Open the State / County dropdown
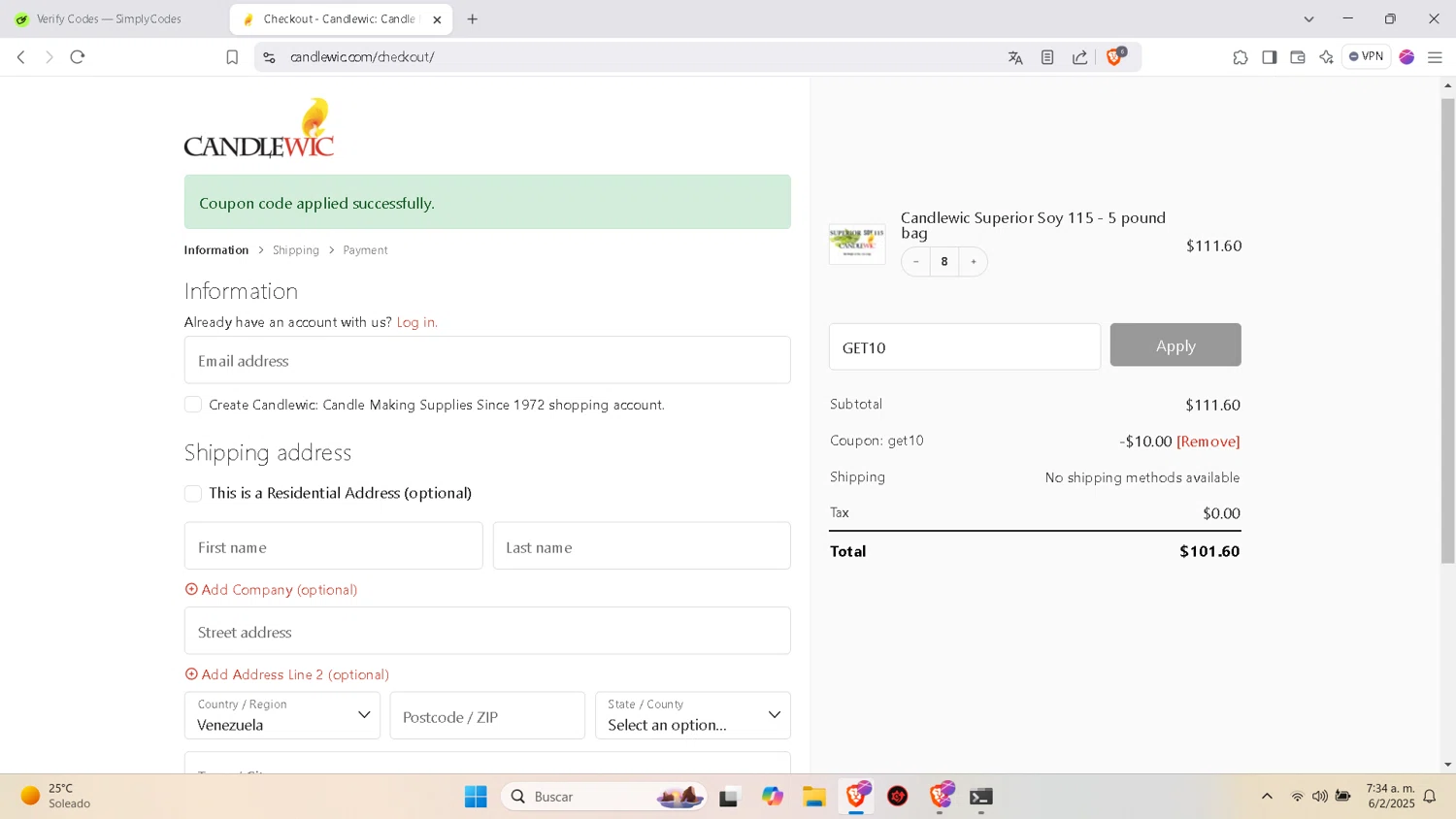This screenshot has height=819, width=1456. [693, 715]
